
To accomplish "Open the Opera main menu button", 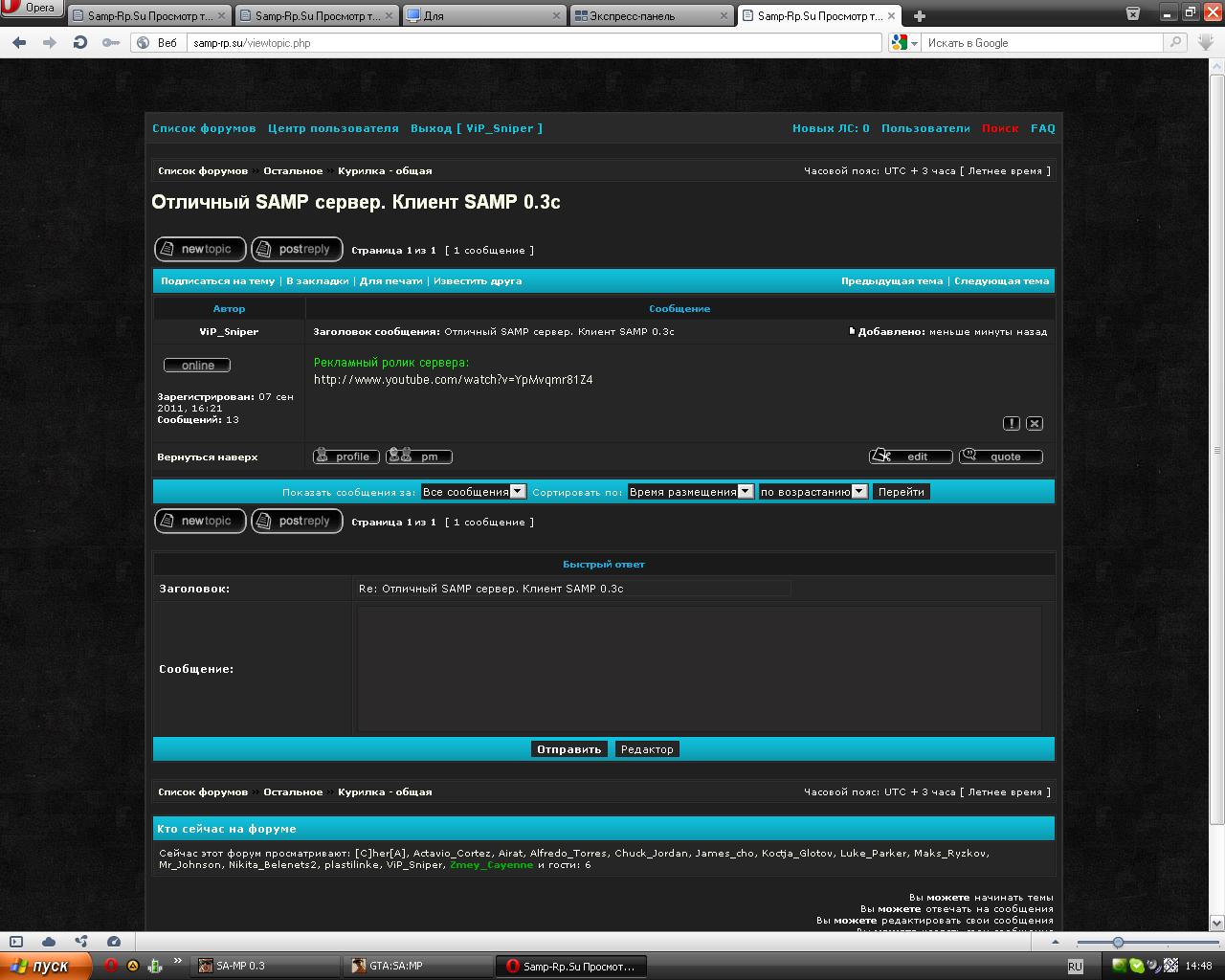I will pos(32,9).
